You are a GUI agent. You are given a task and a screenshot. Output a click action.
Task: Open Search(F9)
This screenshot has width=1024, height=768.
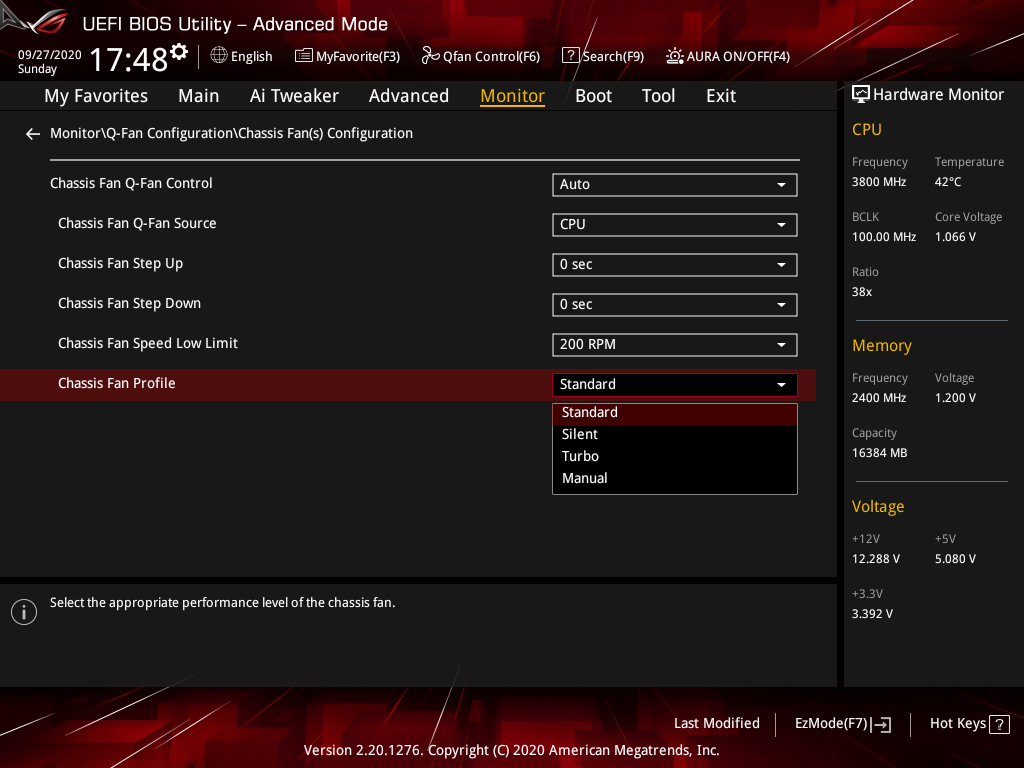[x=603, y=56]
